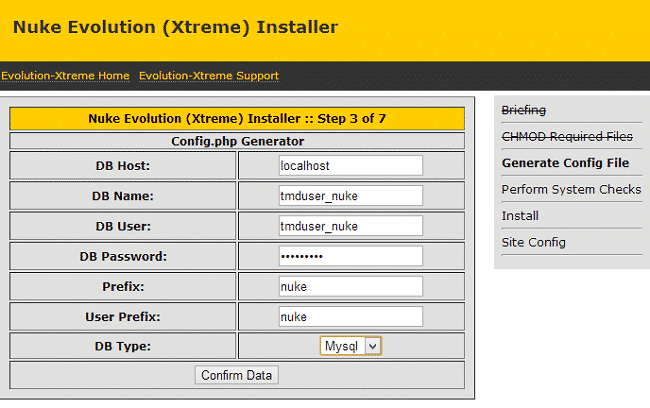Click the User Prefix input box
Image resolution: width=650 pixels, height=408 pixels.
pyautogui.click(x=350, y=316)
